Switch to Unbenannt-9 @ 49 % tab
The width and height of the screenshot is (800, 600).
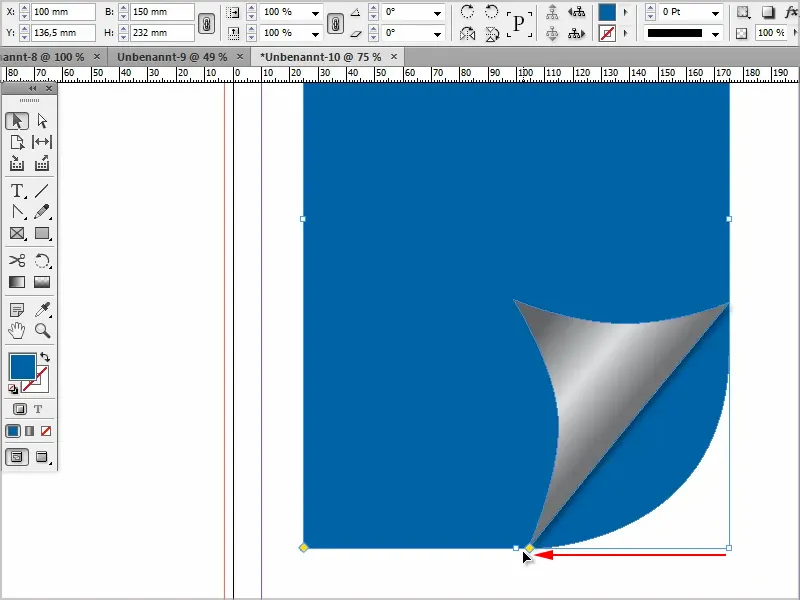point(172,57)
